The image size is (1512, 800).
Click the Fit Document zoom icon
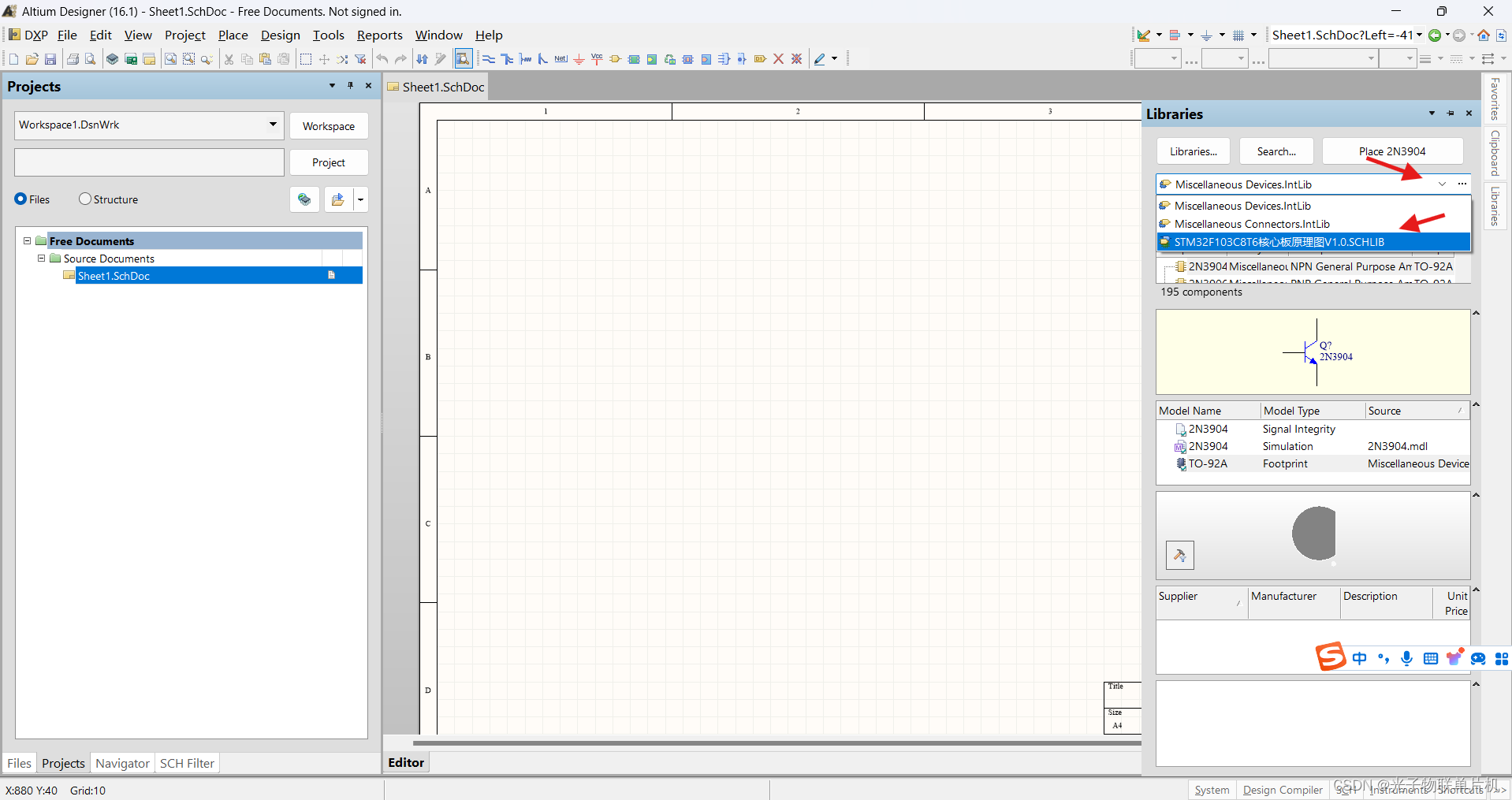tap(170, 59)
